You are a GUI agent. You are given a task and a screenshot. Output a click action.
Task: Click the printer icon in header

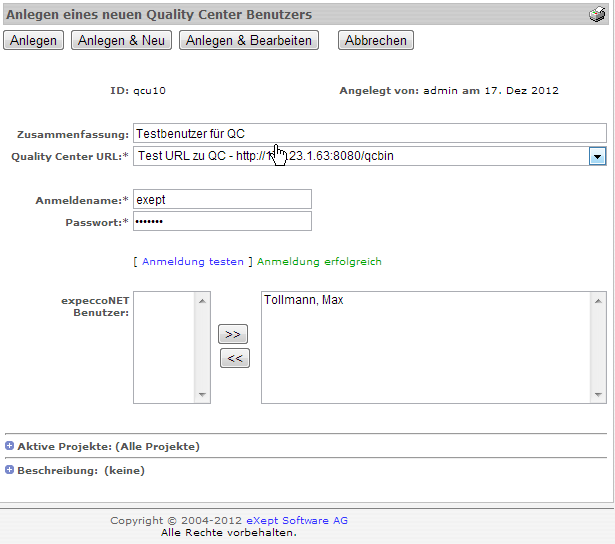point(597,14)
